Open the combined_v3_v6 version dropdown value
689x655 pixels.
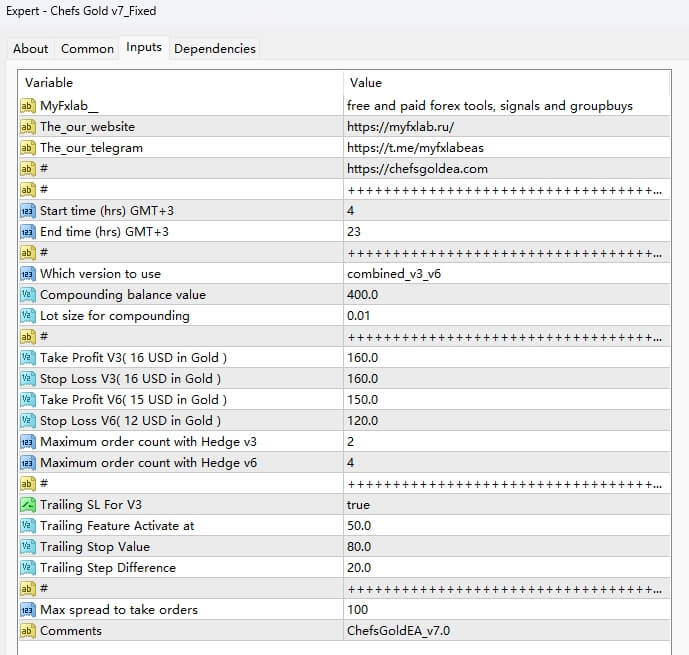point(397,274)
